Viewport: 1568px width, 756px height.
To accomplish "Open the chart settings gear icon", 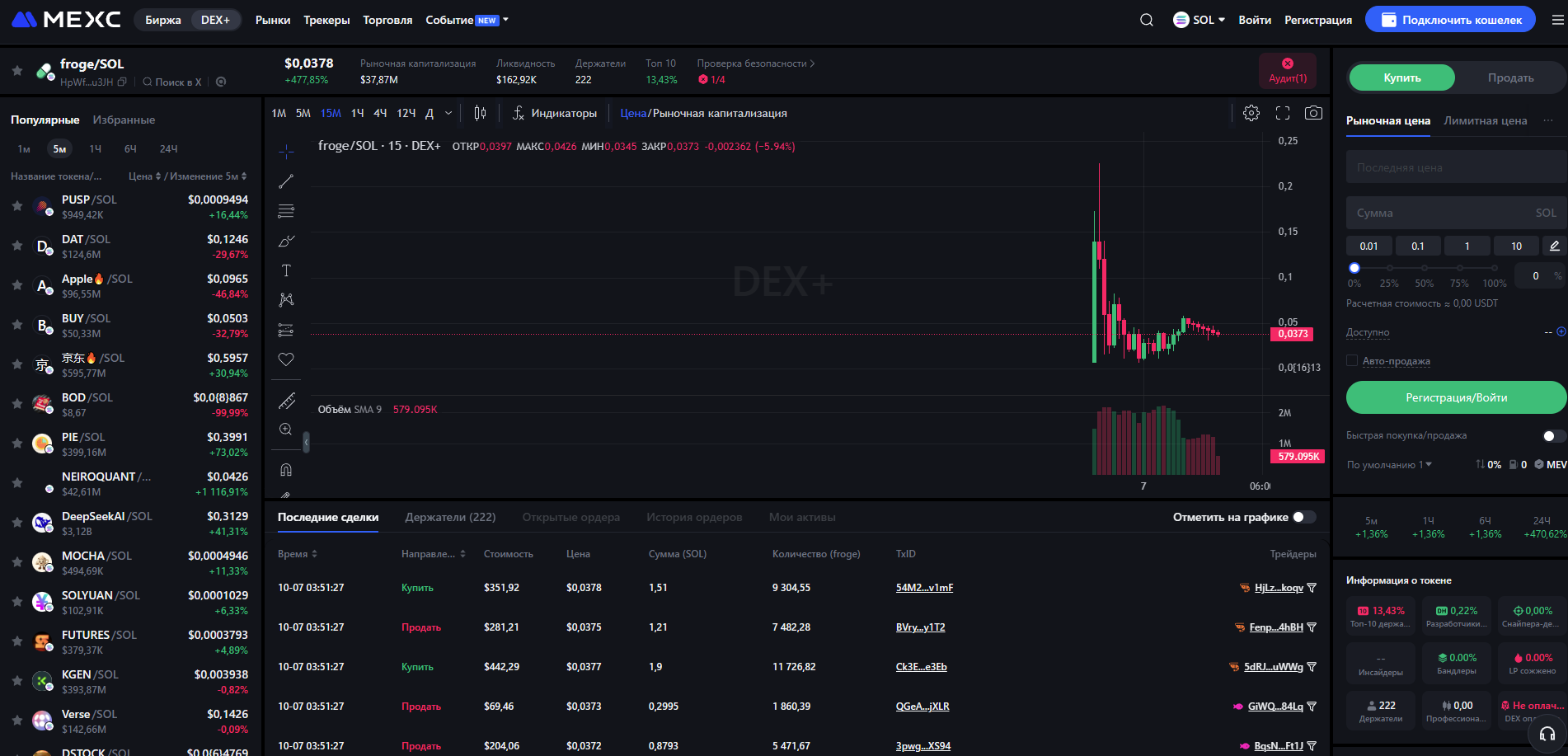I will tap(1251, 114).
